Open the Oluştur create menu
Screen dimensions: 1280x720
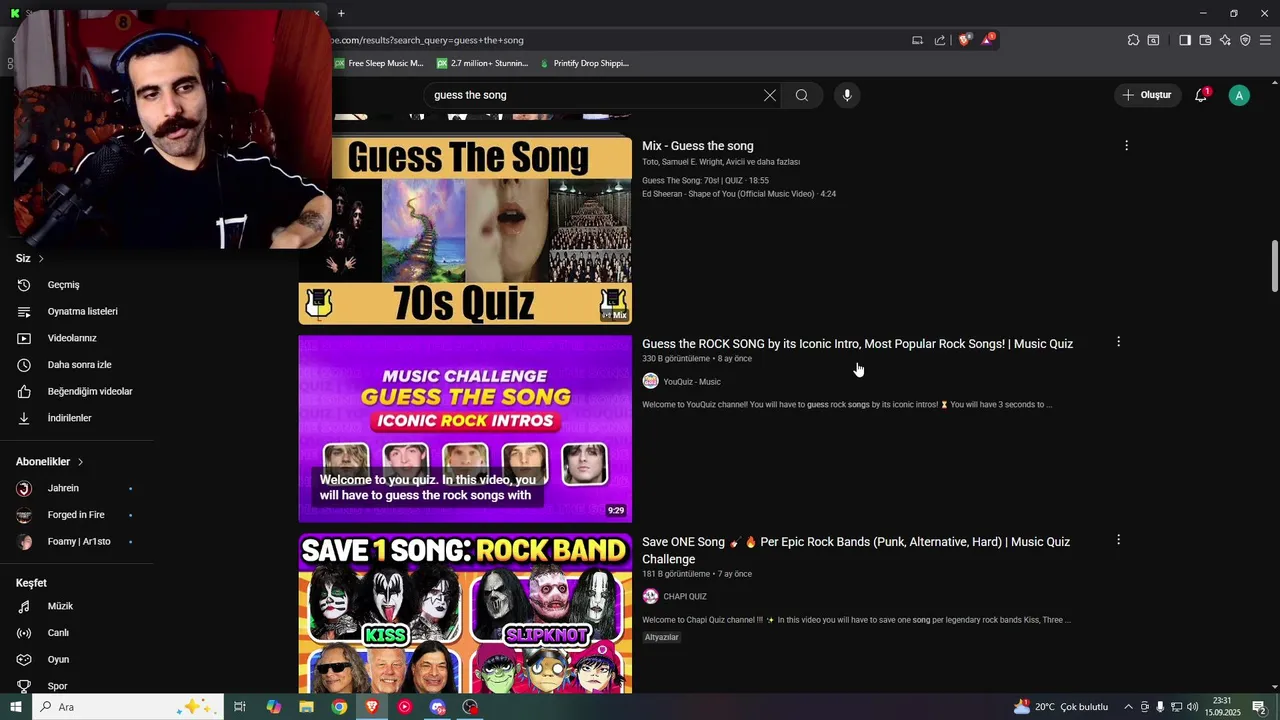pos(1147,95)
